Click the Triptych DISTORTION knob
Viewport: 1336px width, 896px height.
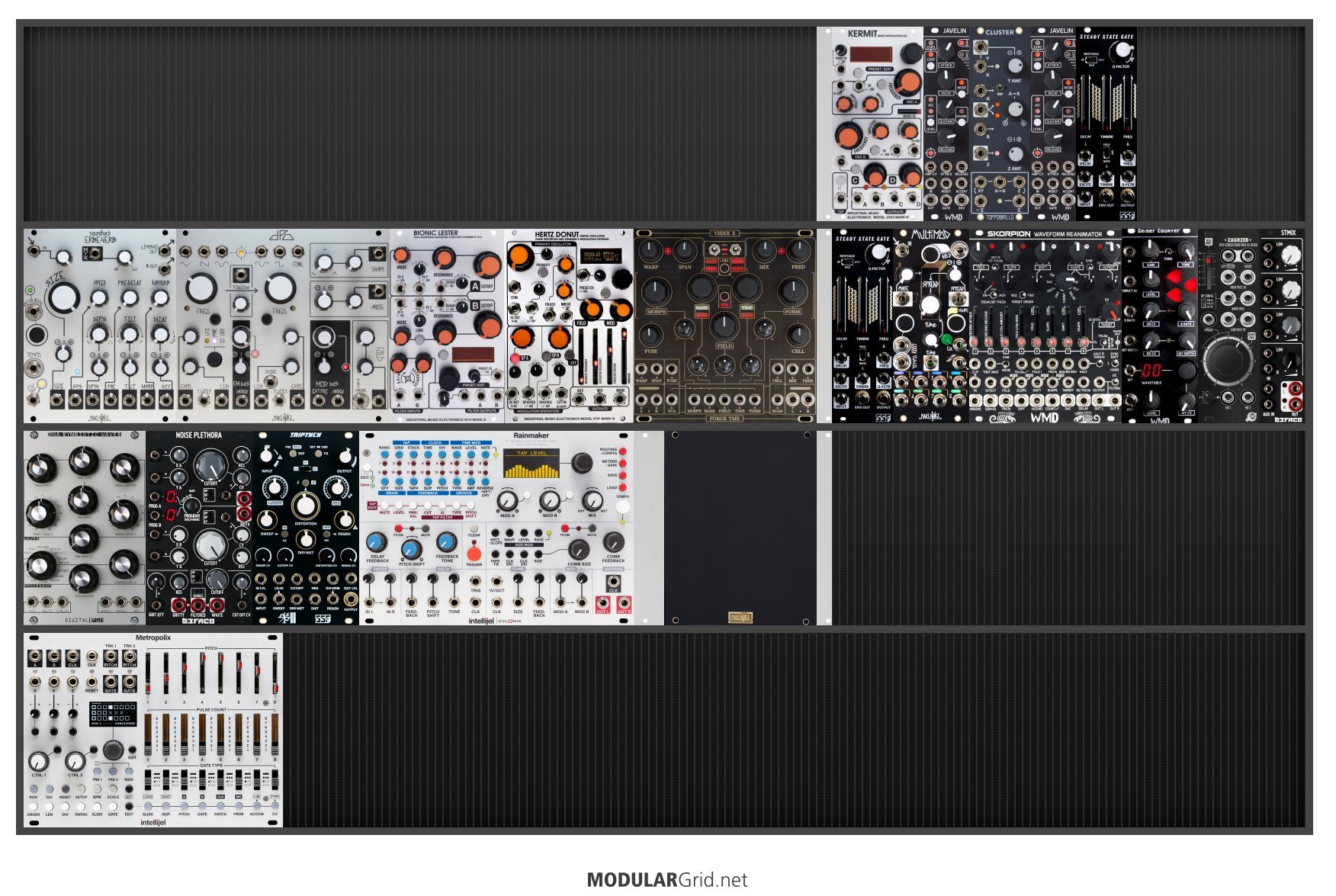(x=306, y=504)
